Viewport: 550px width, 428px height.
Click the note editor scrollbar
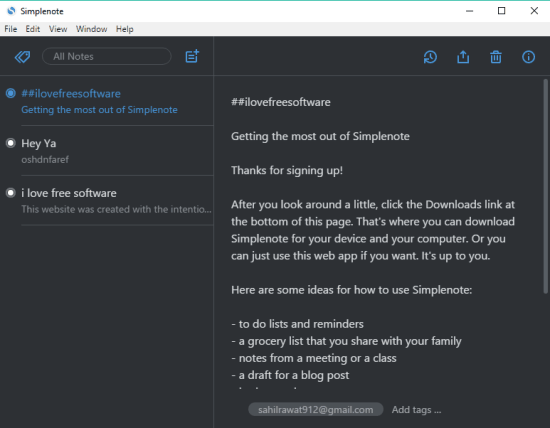[545, 186]
